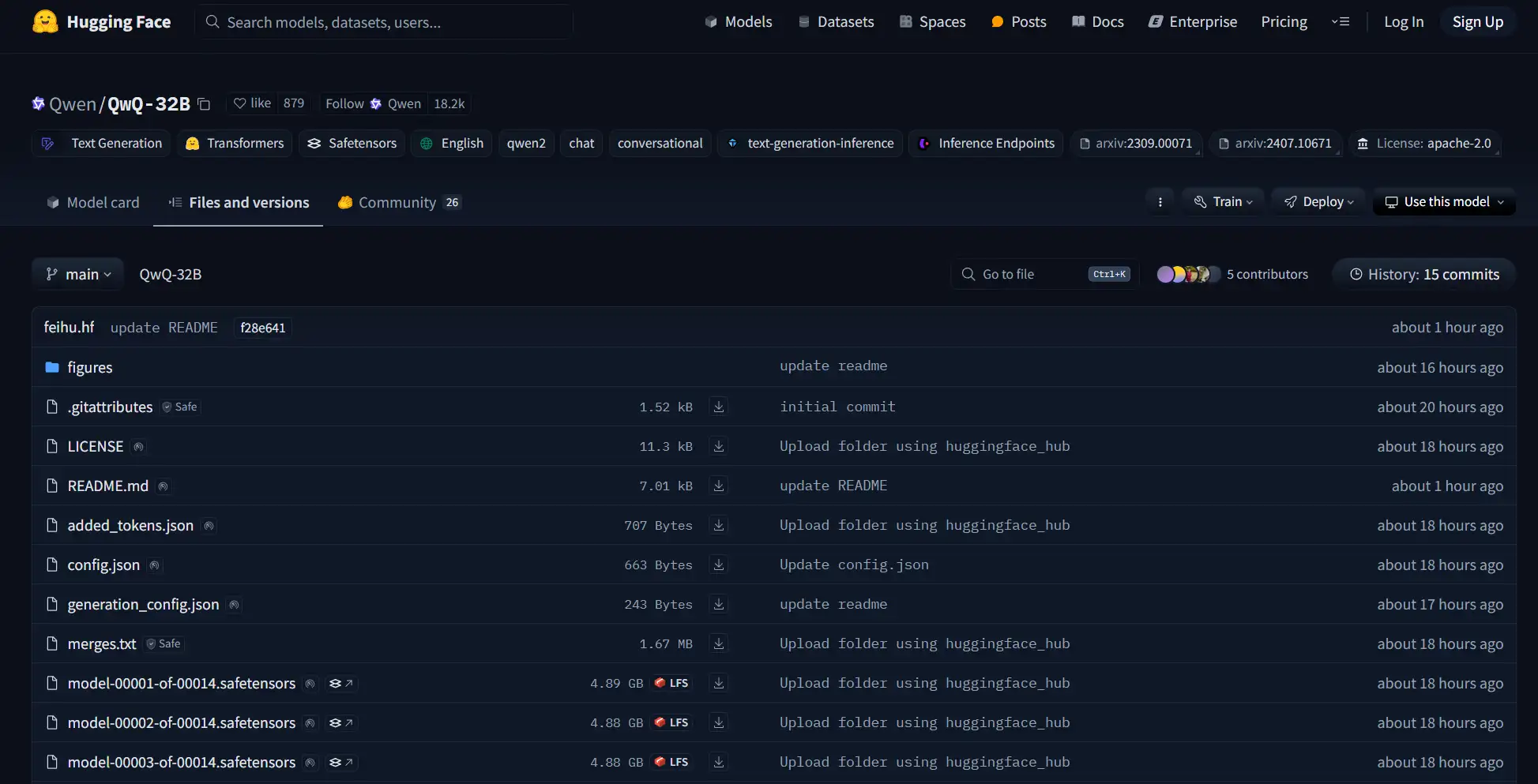Download model-00003-of-00014.safetensors

tap(719, 762)
